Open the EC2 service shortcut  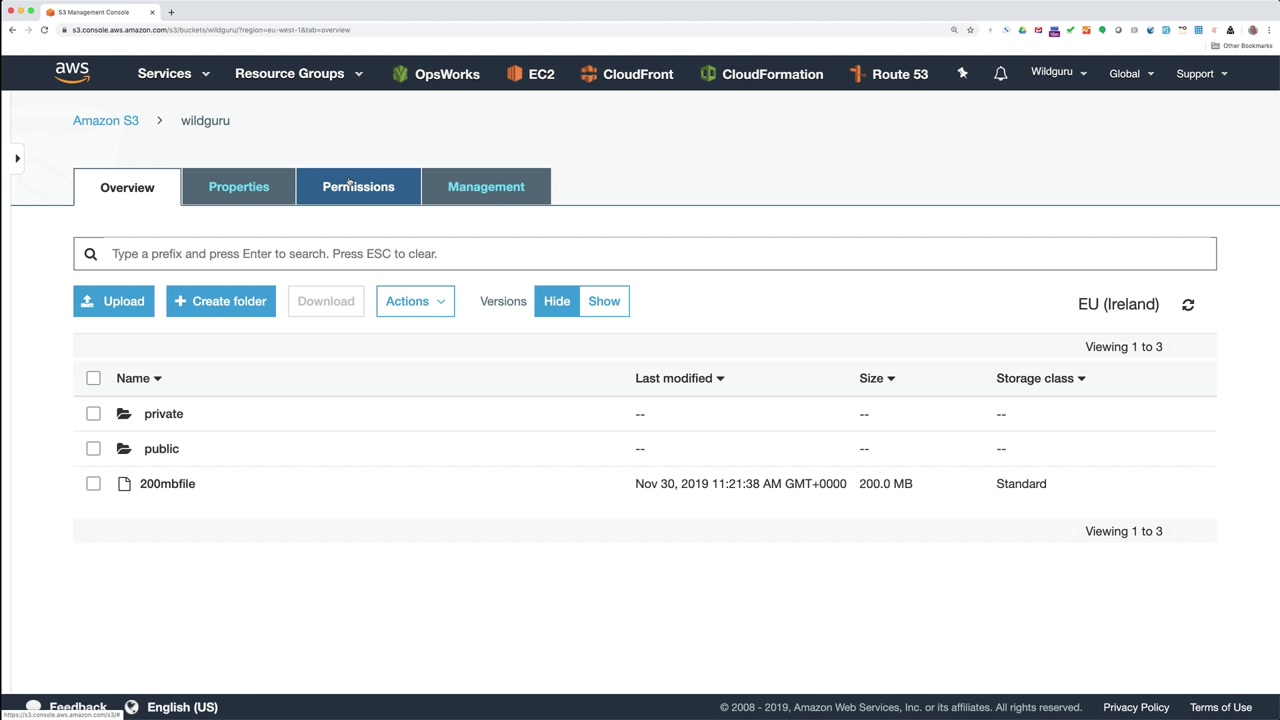point(530,74)
